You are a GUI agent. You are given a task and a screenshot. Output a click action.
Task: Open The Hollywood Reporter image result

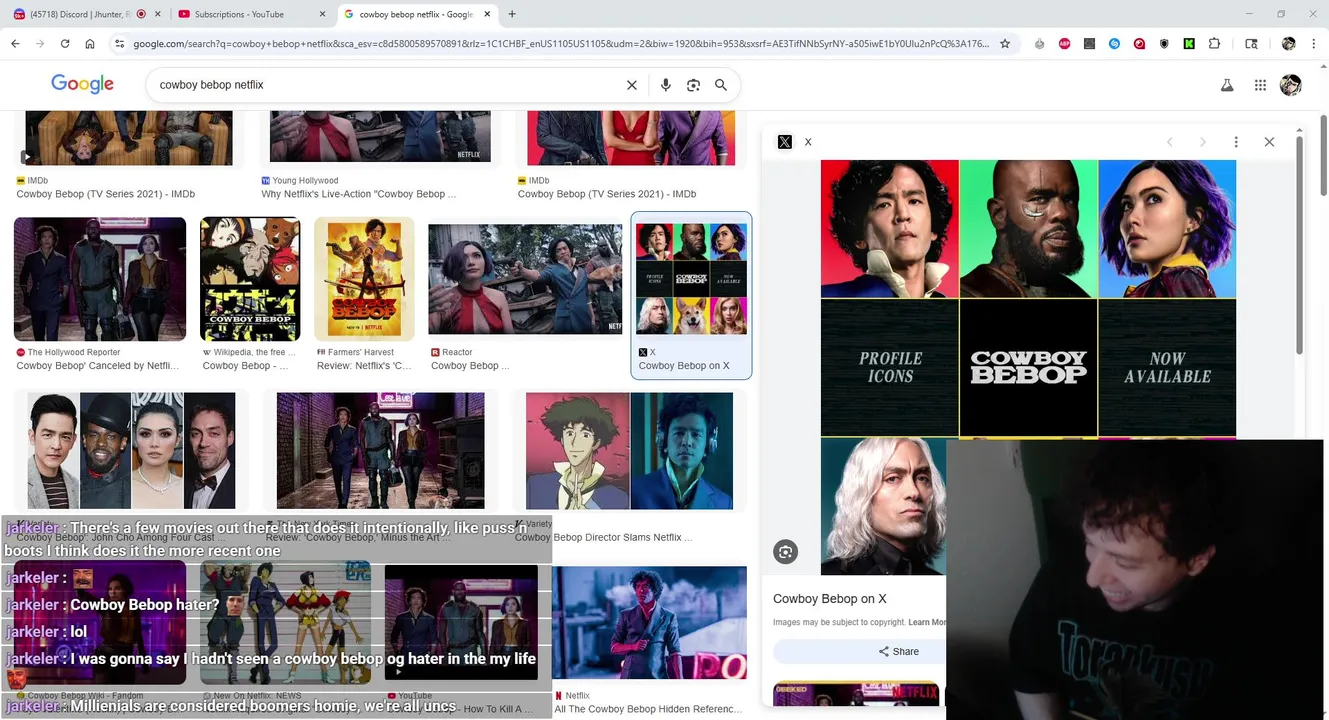pos(100,279)
